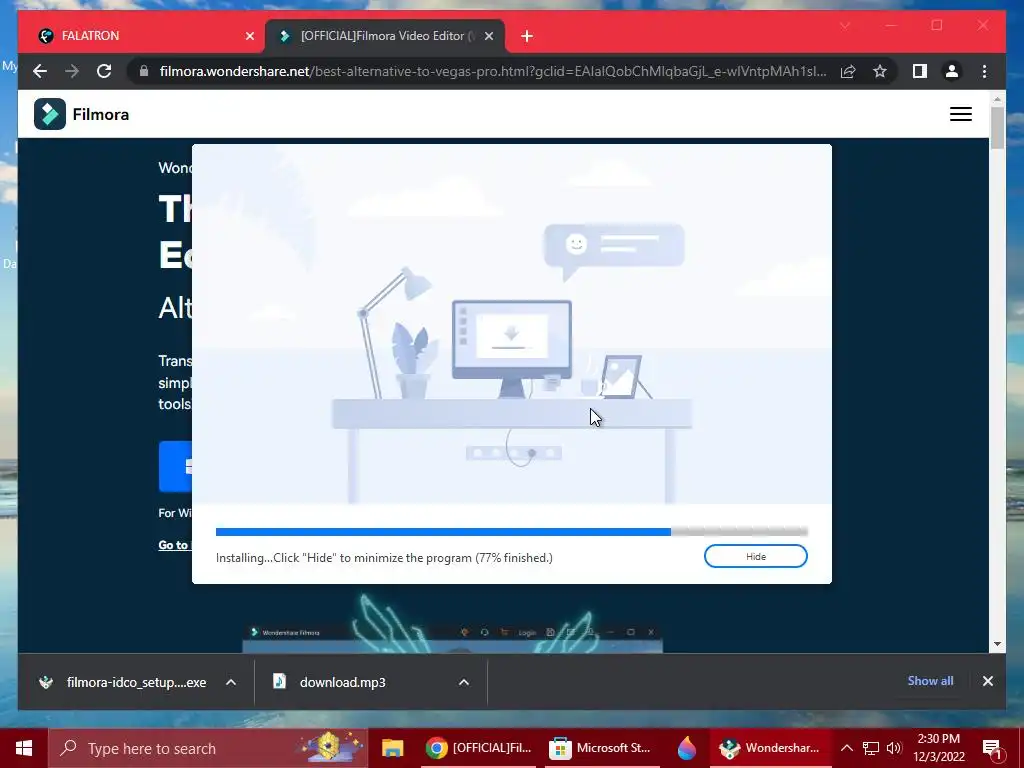Open the filmora-idco_setup.exe download item

pos(124,682)
